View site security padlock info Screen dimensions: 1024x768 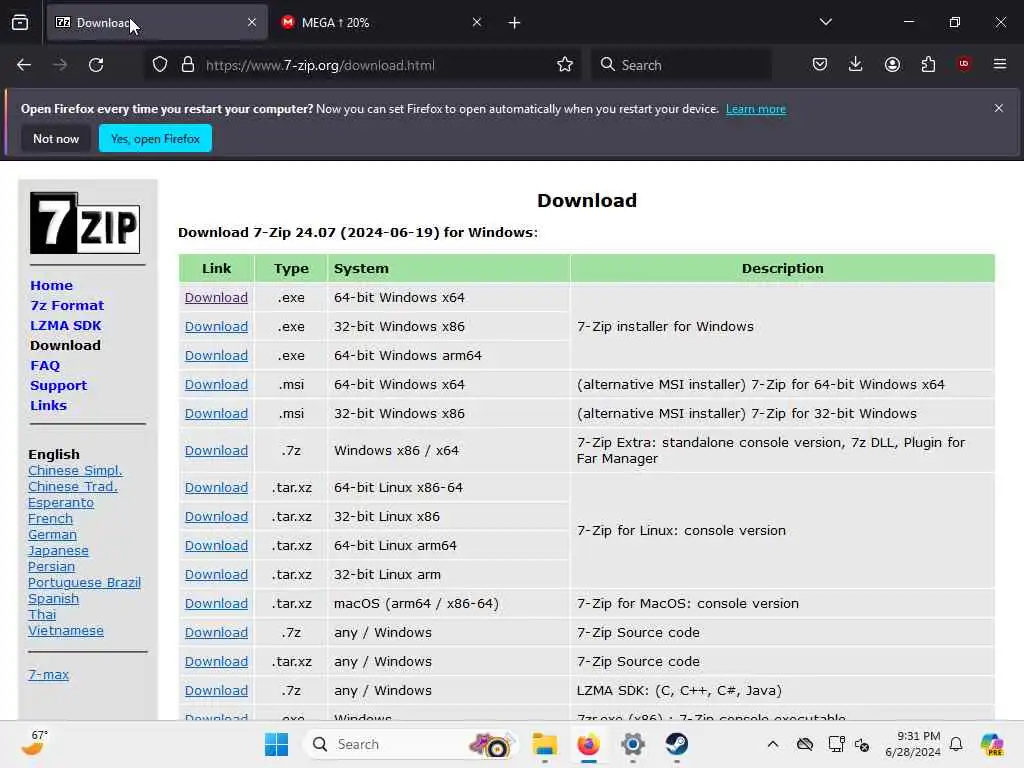tap(188, 65)
